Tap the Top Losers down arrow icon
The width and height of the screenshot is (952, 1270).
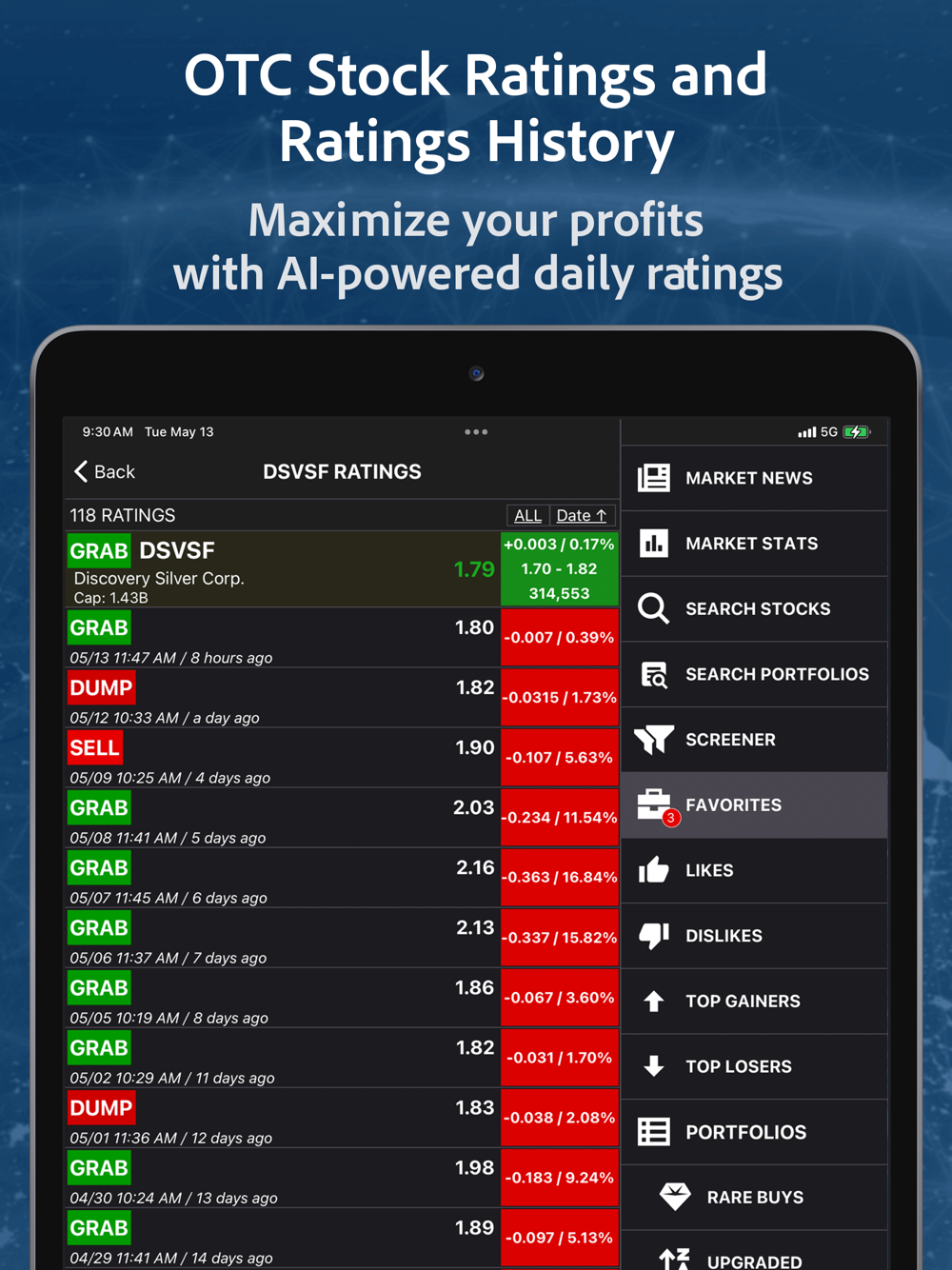click(x=654, y=1066)
